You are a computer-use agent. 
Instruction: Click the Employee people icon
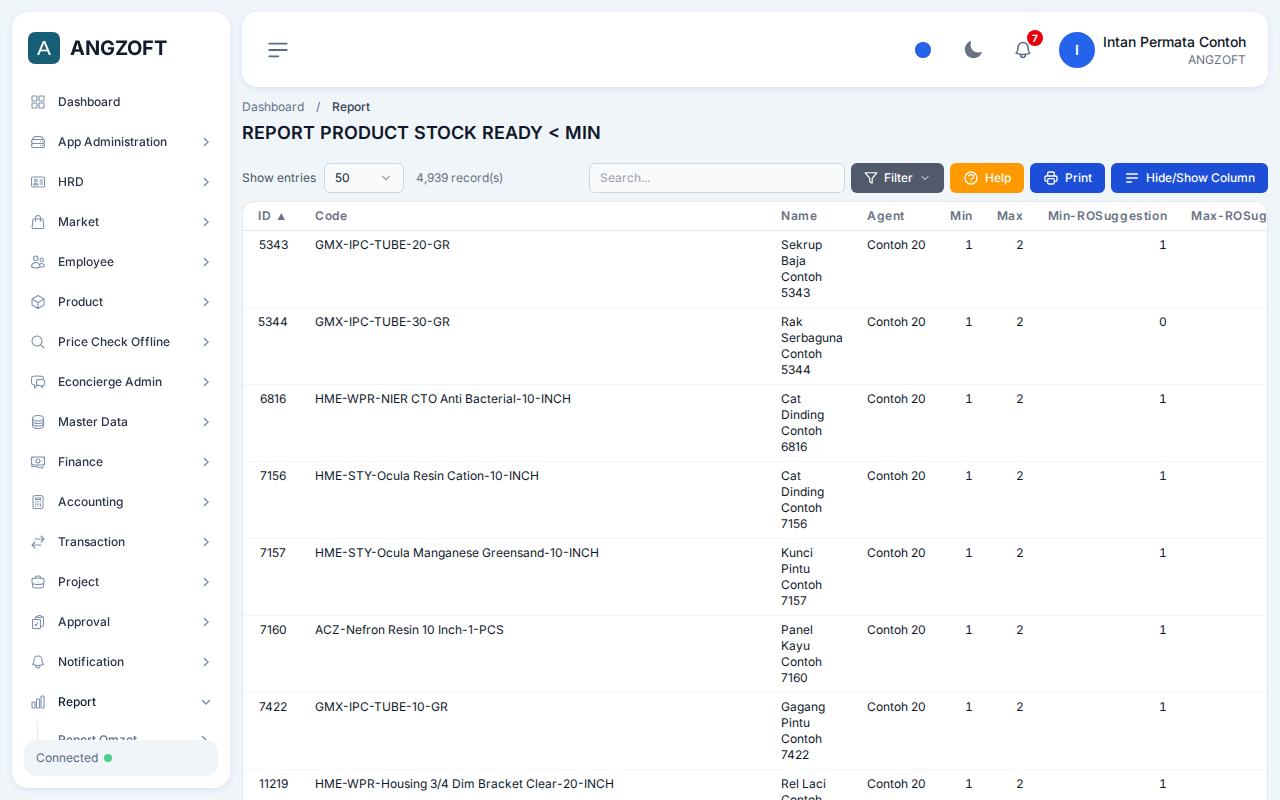(38, 262)
